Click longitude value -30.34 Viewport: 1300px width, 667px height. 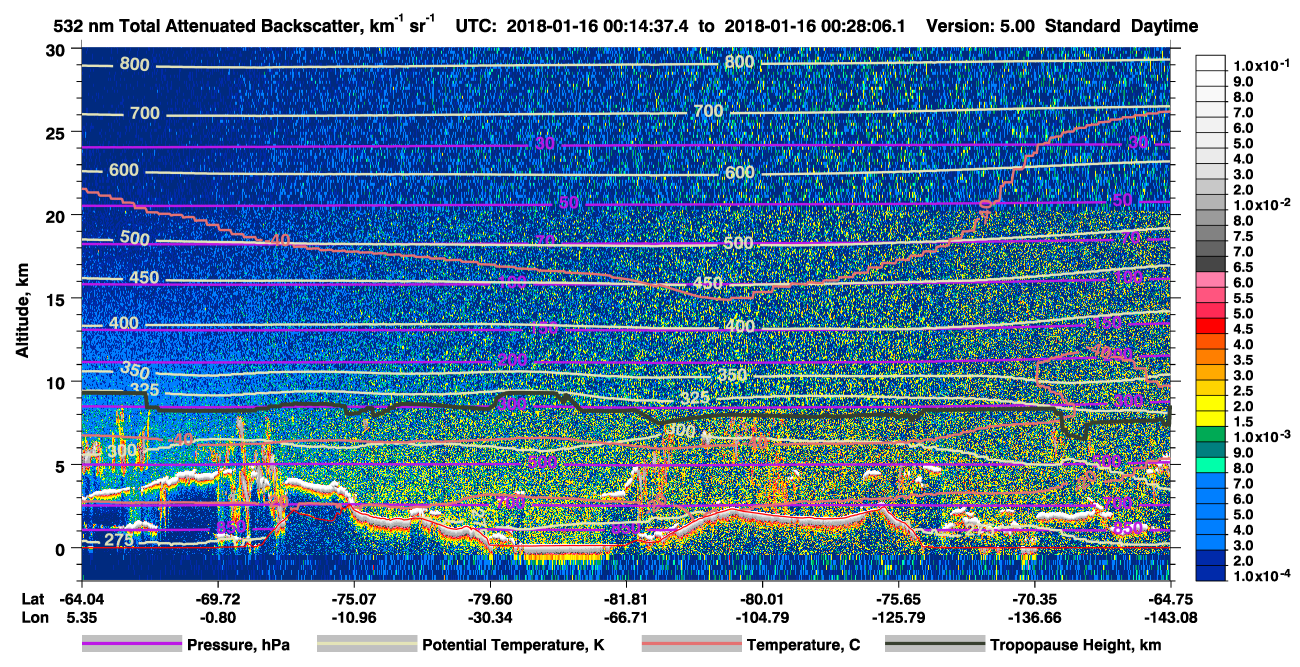[489, 617]
